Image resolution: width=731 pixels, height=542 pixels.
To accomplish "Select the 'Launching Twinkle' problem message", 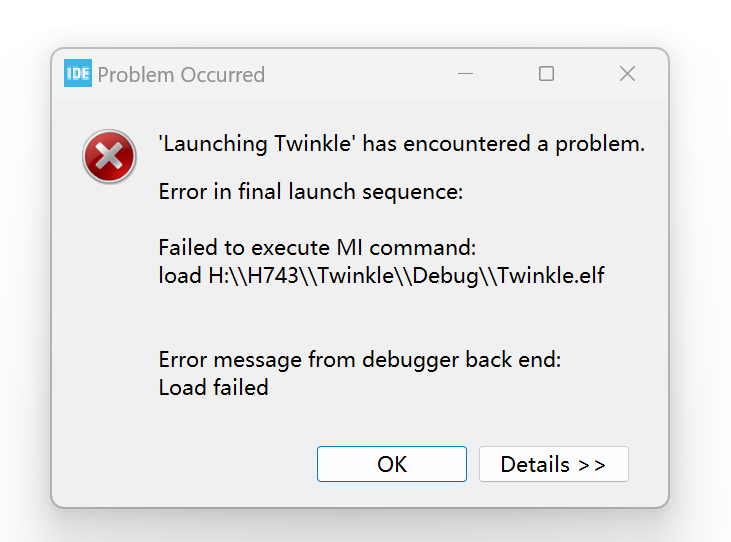I will 401,144.
